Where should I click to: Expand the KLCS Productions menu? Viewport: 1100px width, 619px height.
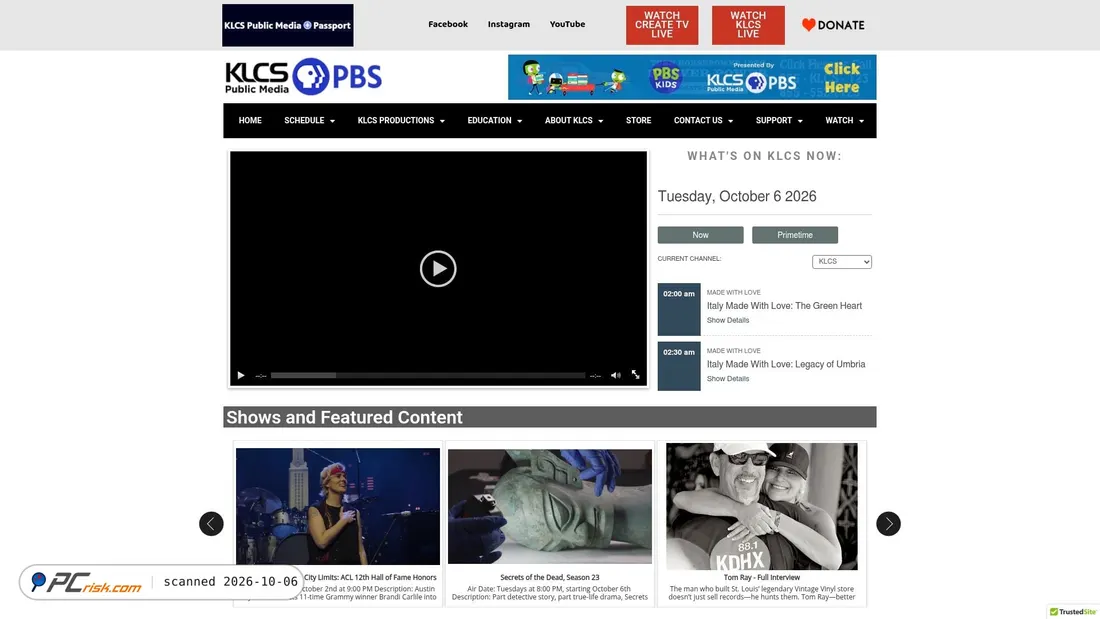pyautogui.click(x=401, y=121)
